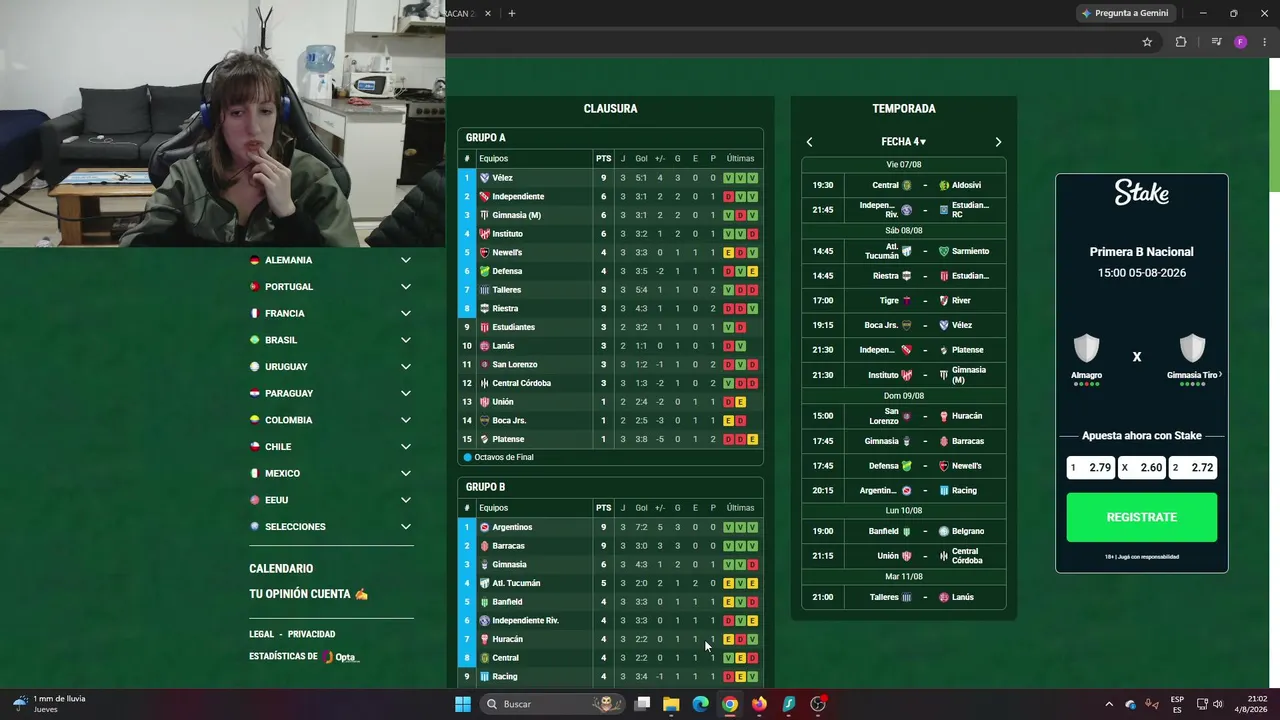Image resolution: width=1280 pixels, height=720 pixels.
Task: Pick odds 2.79 for Almagro win
Action: point(1091,467)
